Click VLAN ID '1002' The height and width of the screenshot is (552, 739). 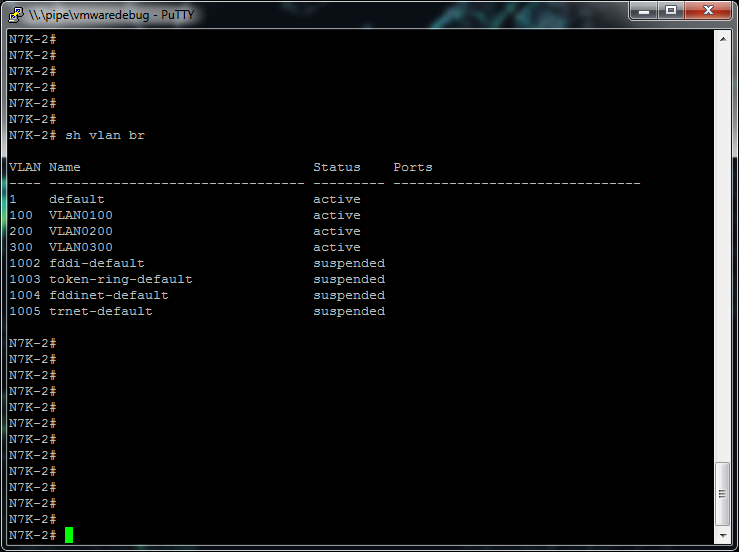point(25,264)
